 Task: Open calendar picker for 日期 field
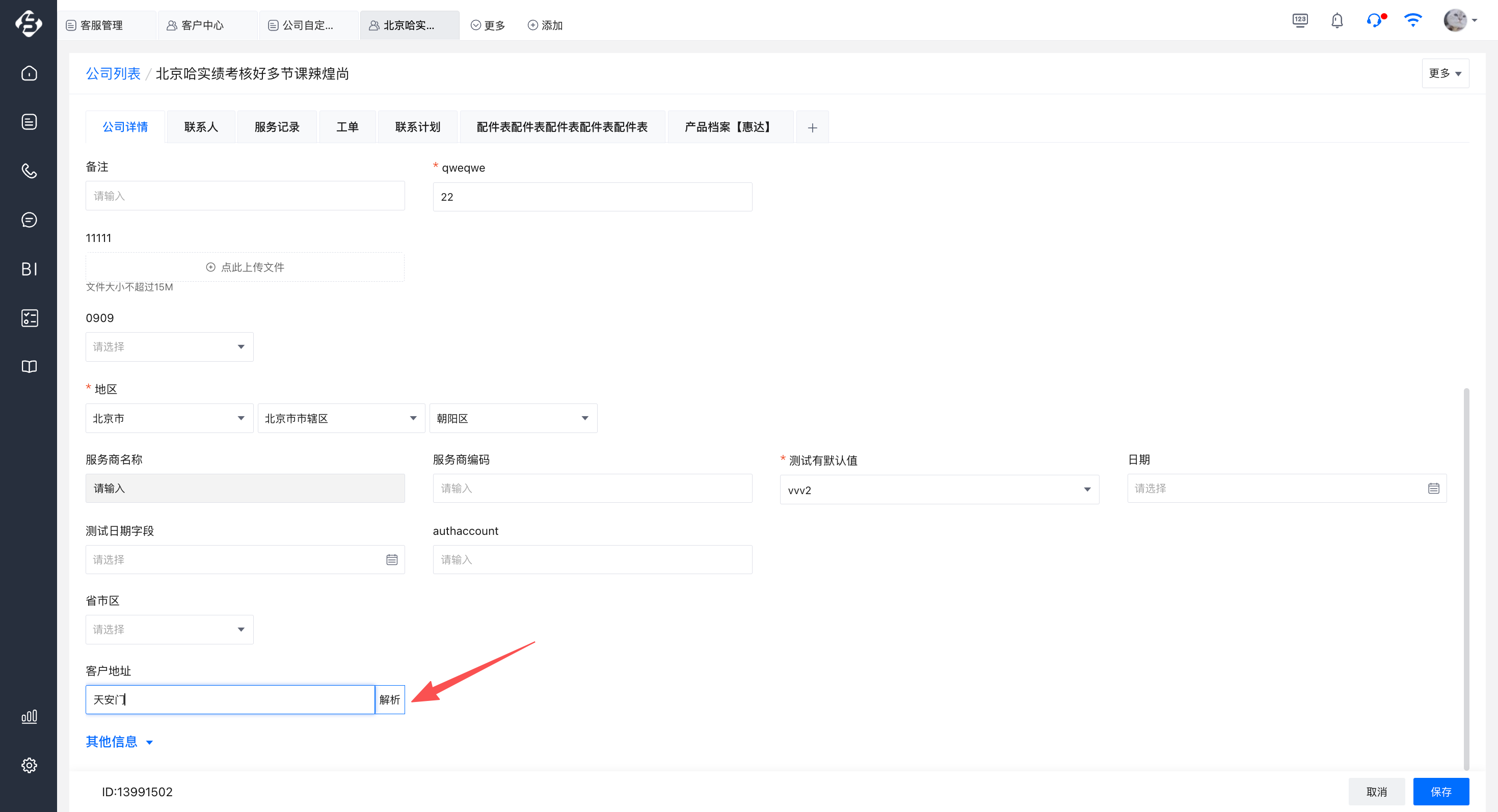(1433, 488)
